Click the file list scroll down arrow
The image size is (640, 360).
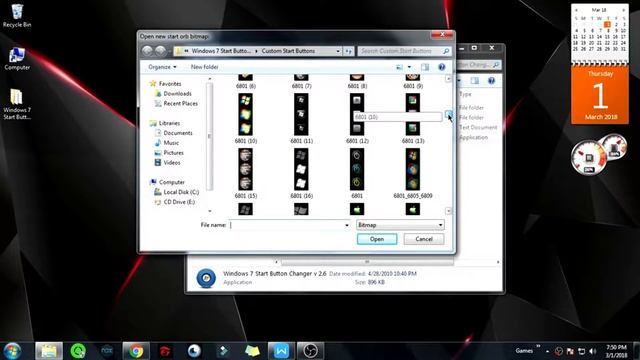pyautogui.click(x=448, y=211)
